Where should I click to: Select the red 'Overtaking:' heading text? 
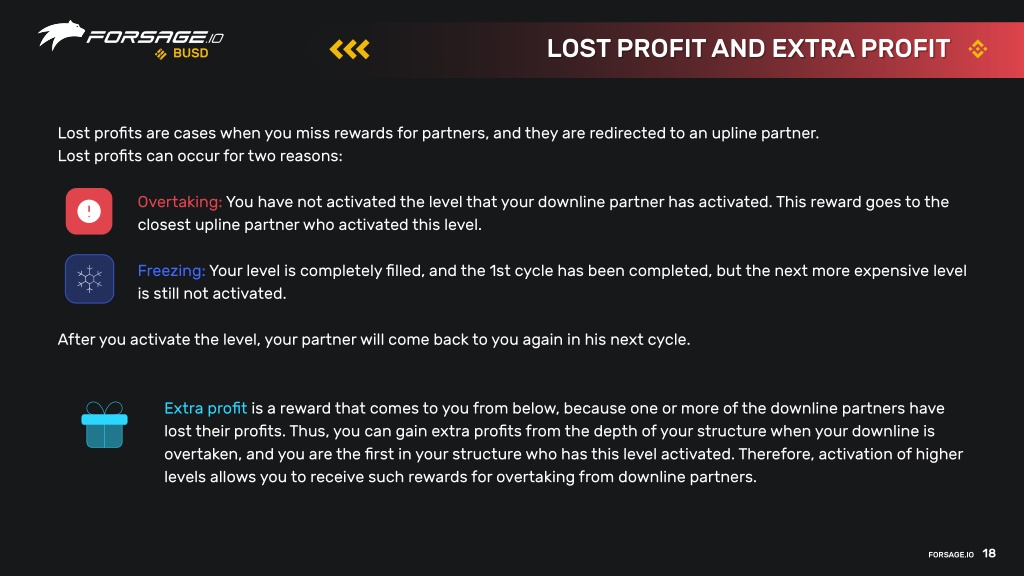[180, 202]
